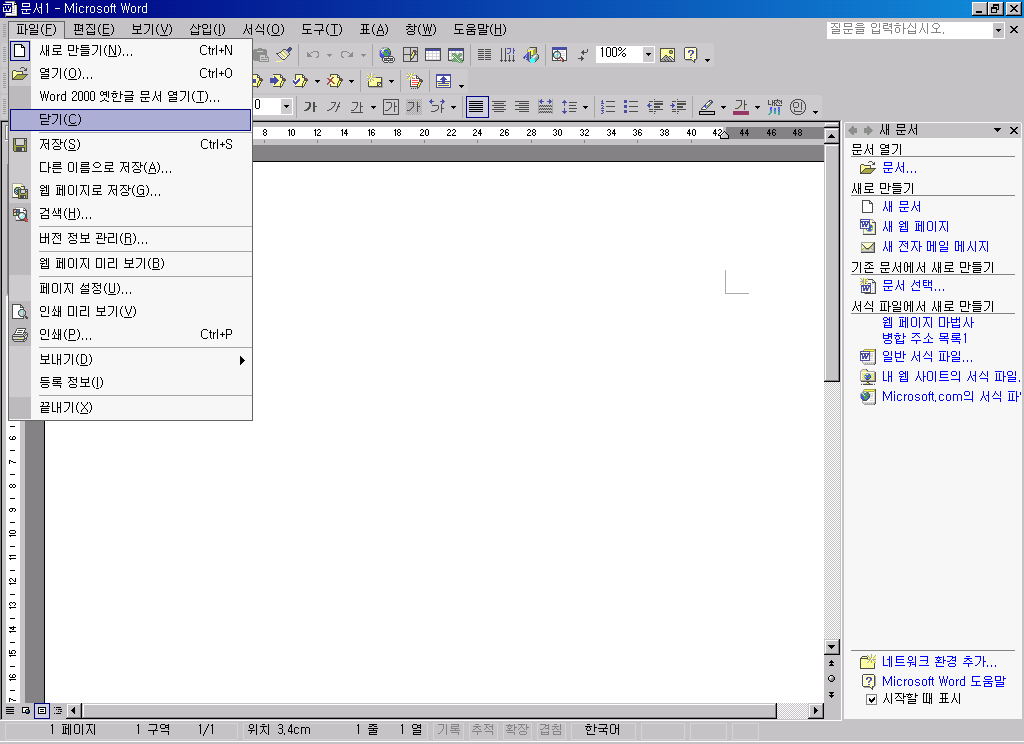
Task: Click the Increase Indent icon
Action: [679, 107]
